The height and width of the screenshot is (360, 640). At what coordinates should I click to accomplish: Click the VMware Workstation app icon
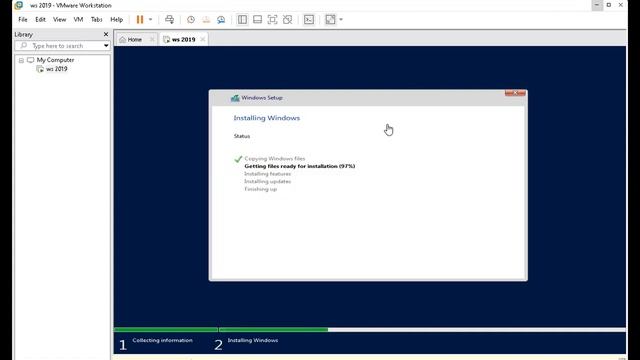coord(19,5)
